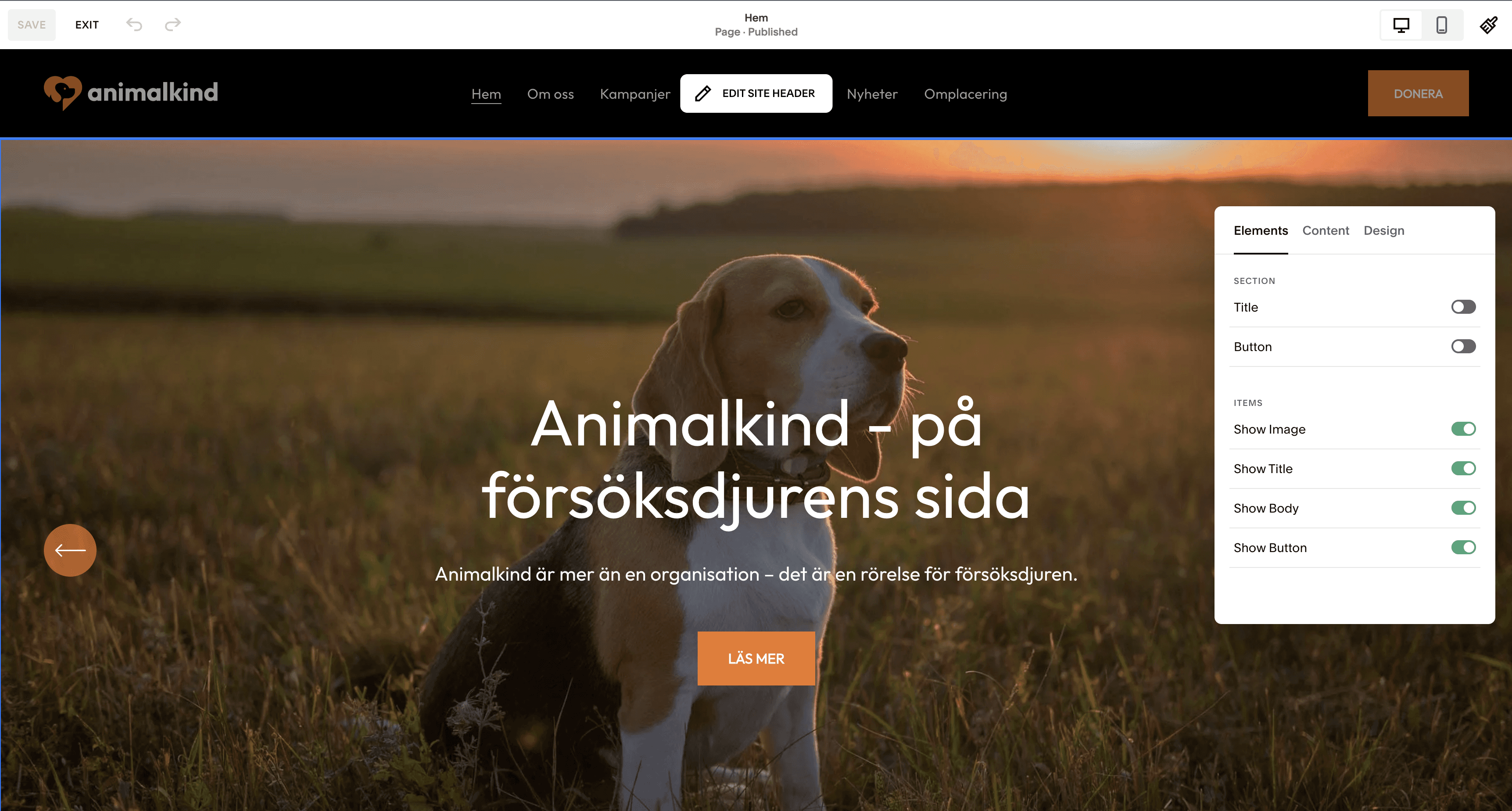Click the redo arrow icon

(x=172, y=25)
